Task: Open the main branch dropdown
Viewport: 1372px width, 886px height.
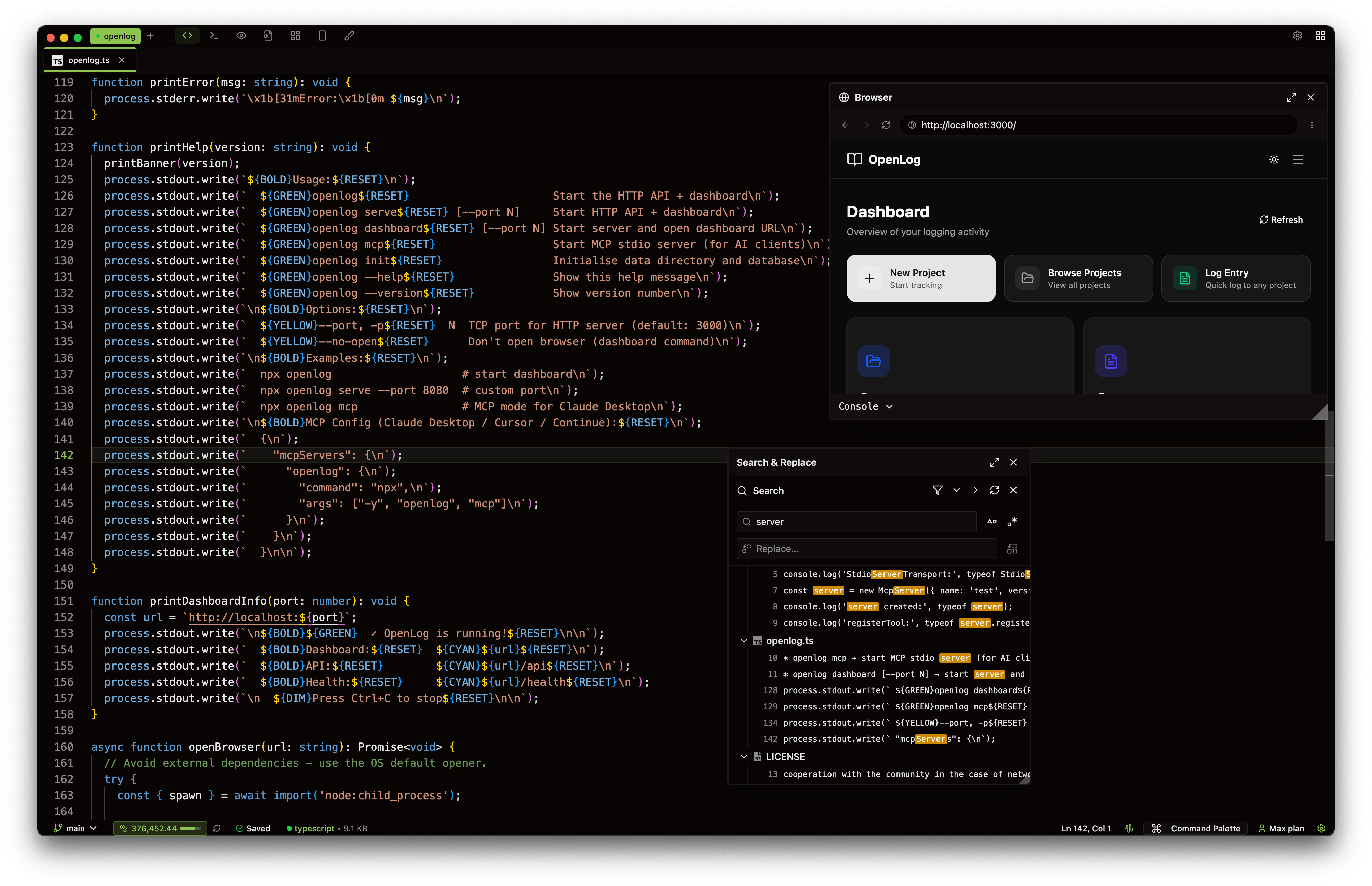Action: (x=75, y=829)
